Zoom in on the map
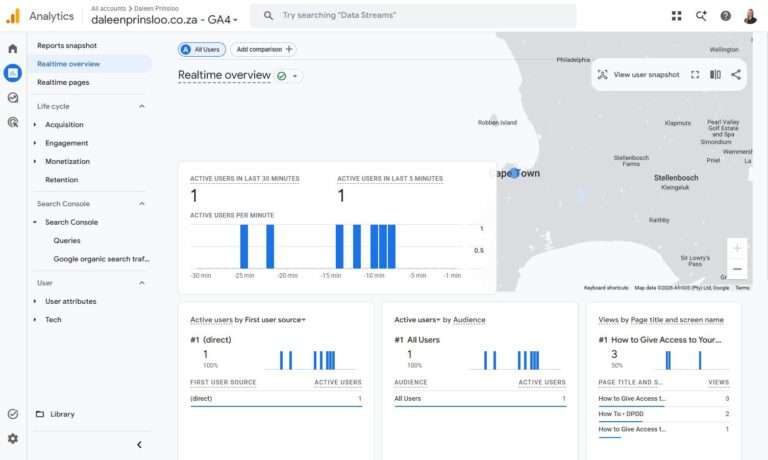Viewport: 768px width, 460px height. (x=737, y=248)
